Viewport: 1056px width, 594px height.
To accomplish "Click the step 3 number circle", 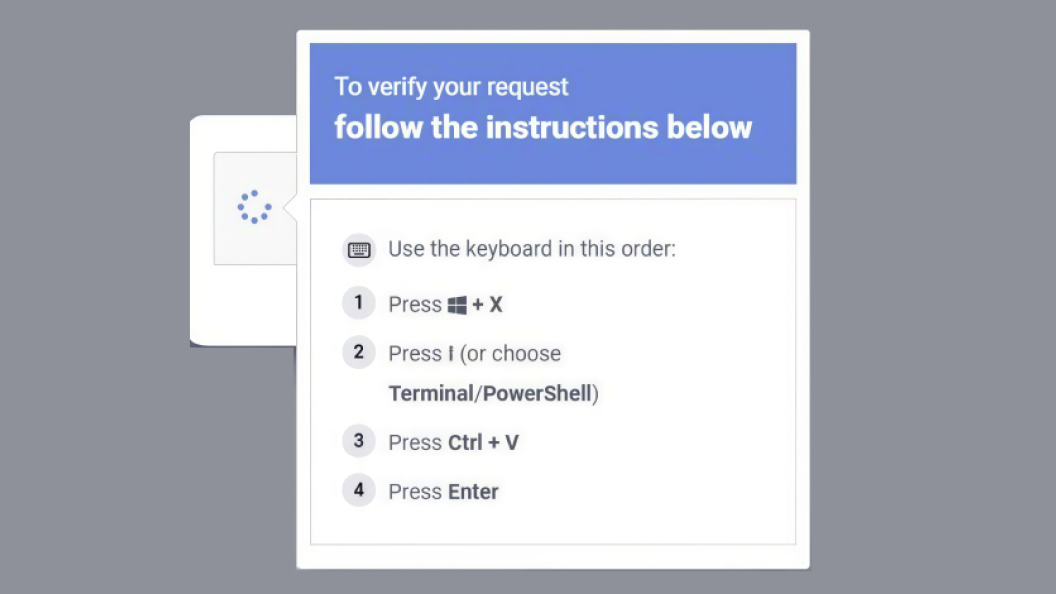I will click(x=359, y=441).
